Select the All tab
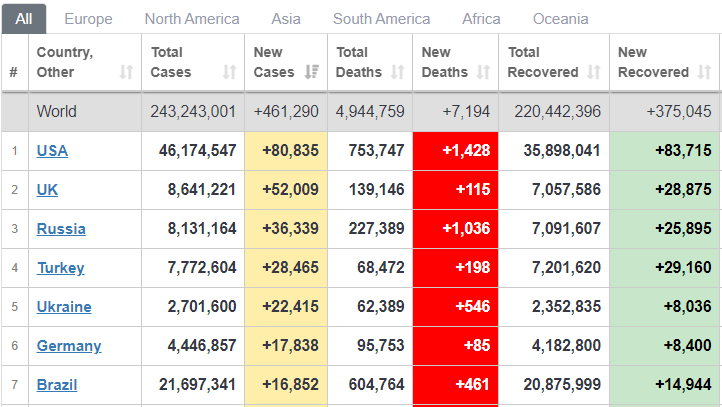This screenshot has height=407, width=722. click(x=24, y=19)
